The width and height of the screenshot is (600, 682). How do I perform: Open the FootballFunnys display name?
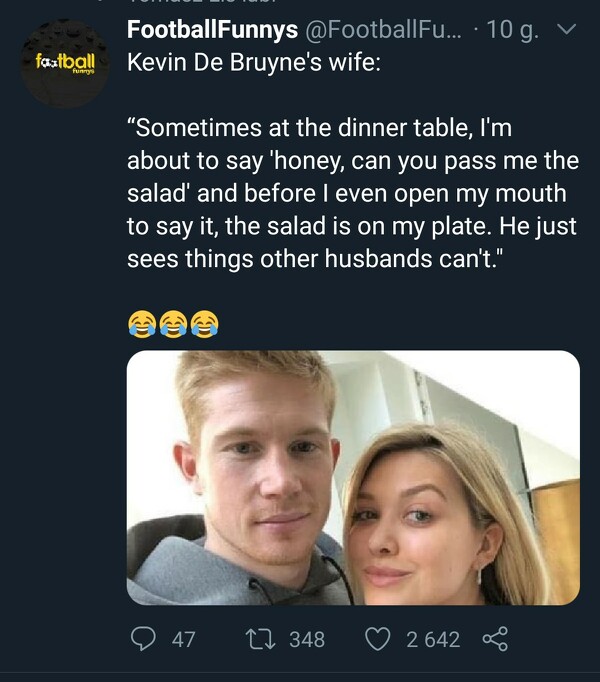212,31
